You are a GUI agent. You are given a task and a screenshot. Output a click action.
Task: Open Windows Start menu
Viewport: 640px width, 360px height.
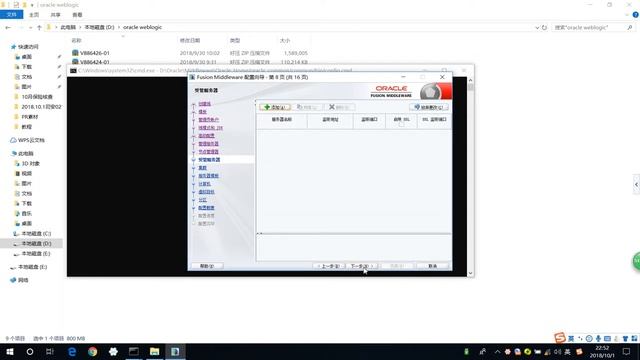click(10, 351)
